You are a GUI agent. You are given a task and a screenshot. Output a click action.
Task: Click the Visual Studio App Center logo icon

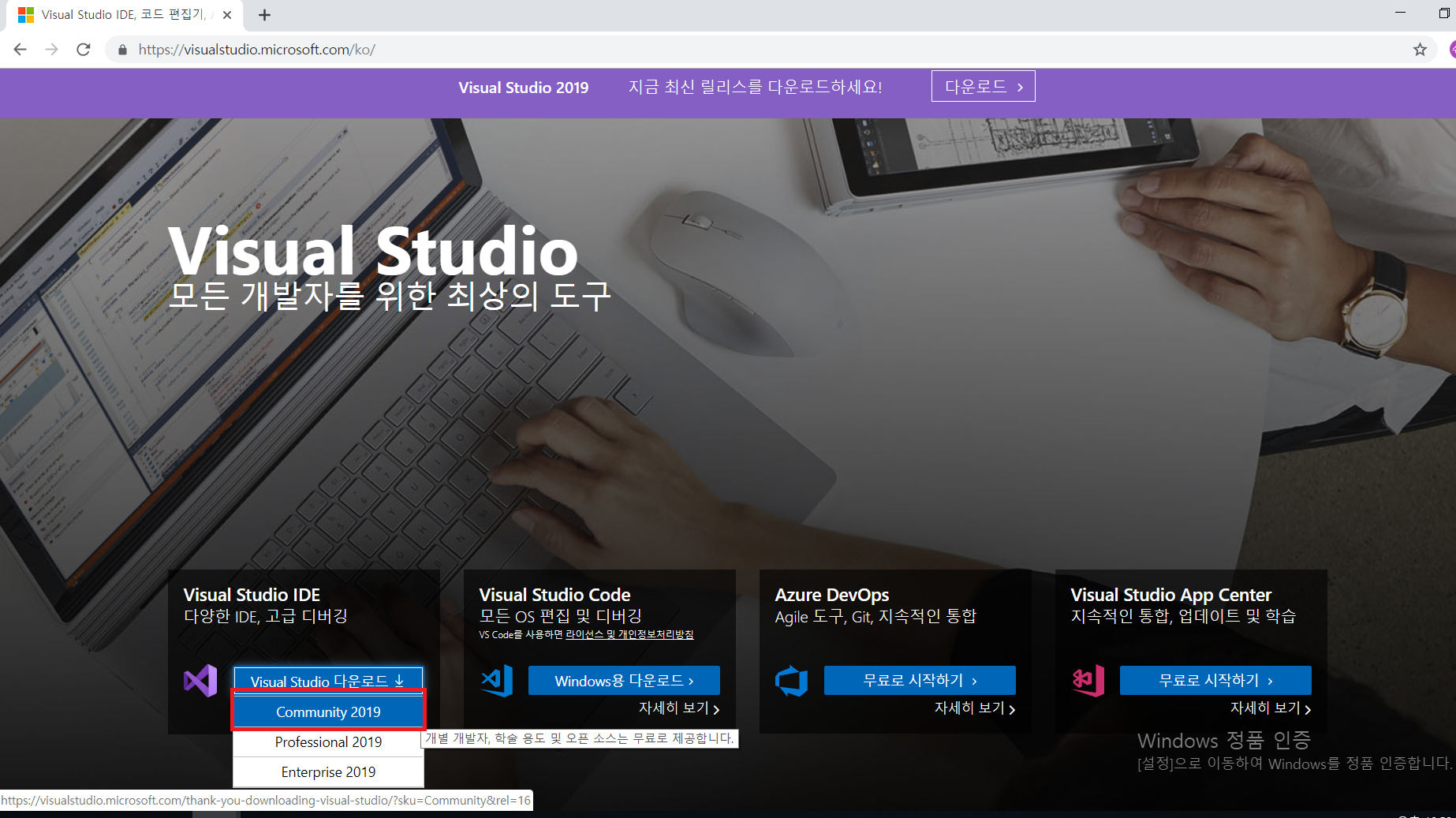(1088, 681)
